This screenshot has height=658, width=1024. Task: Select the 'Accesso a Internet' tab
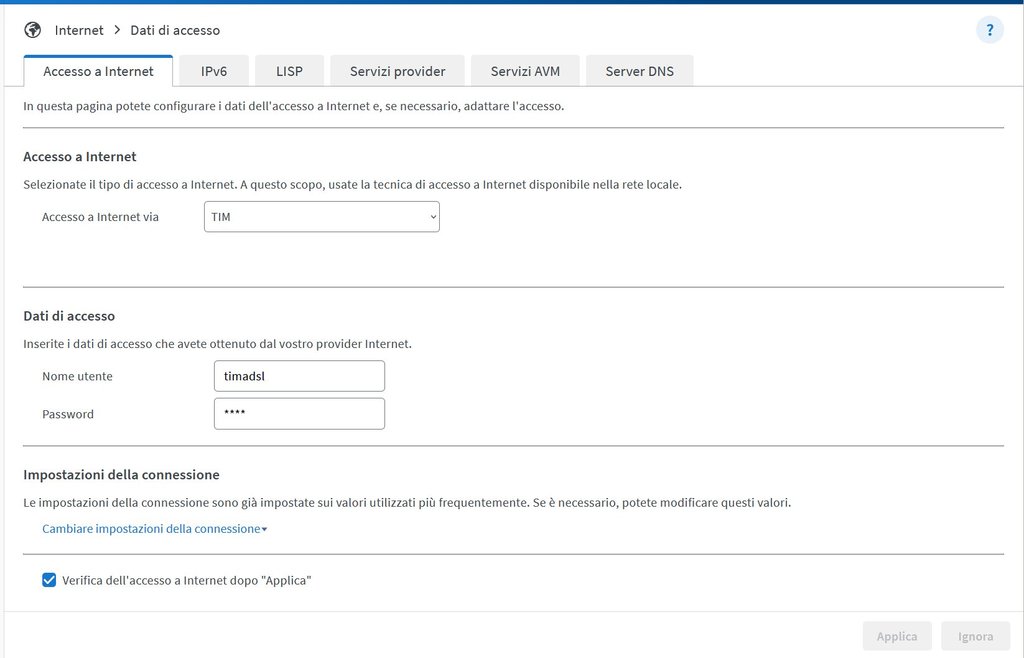pyautogui.click(x=98, y=71)
